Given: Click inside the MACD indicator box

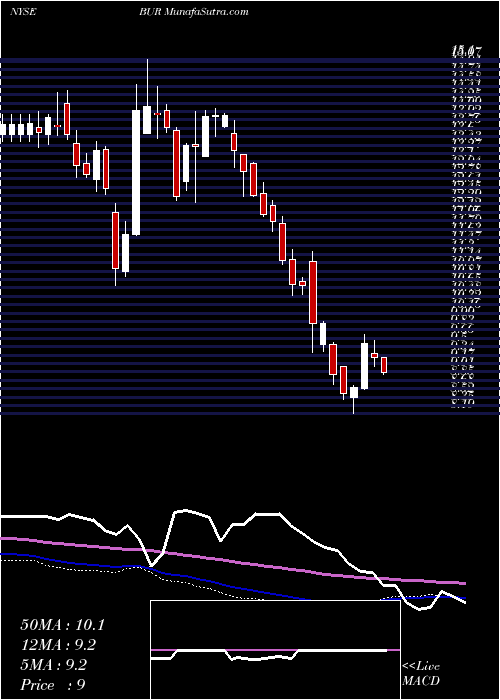Looking at the screenshot, I should coord(275,650).
